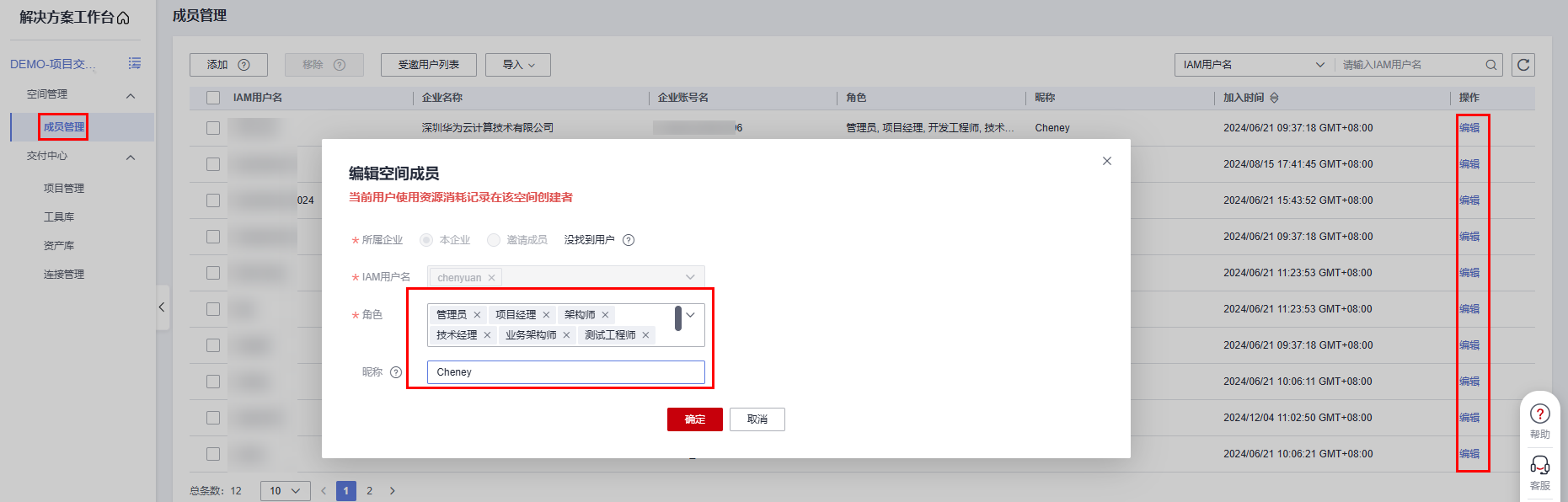Open the 客服 customer service icon
1568x502 pixels.
coord(1540,465)
